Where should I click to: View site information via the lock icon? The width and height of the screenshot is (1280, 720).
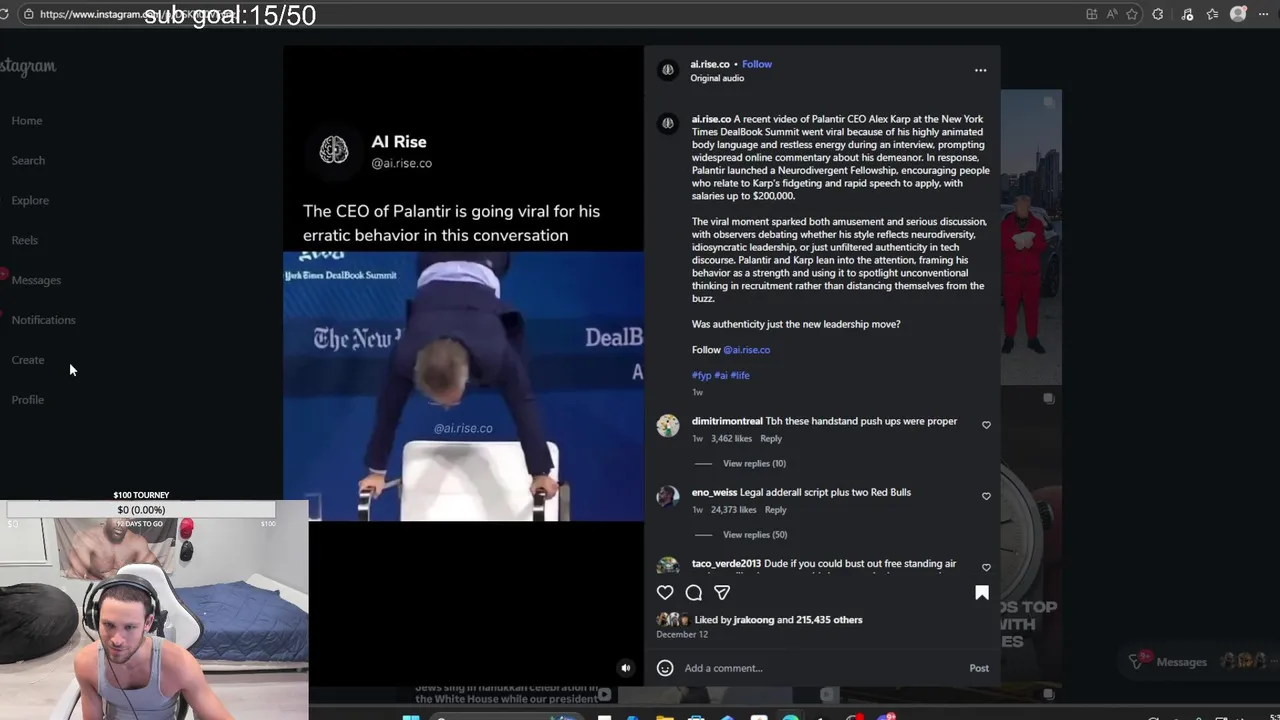coord(29,14)
